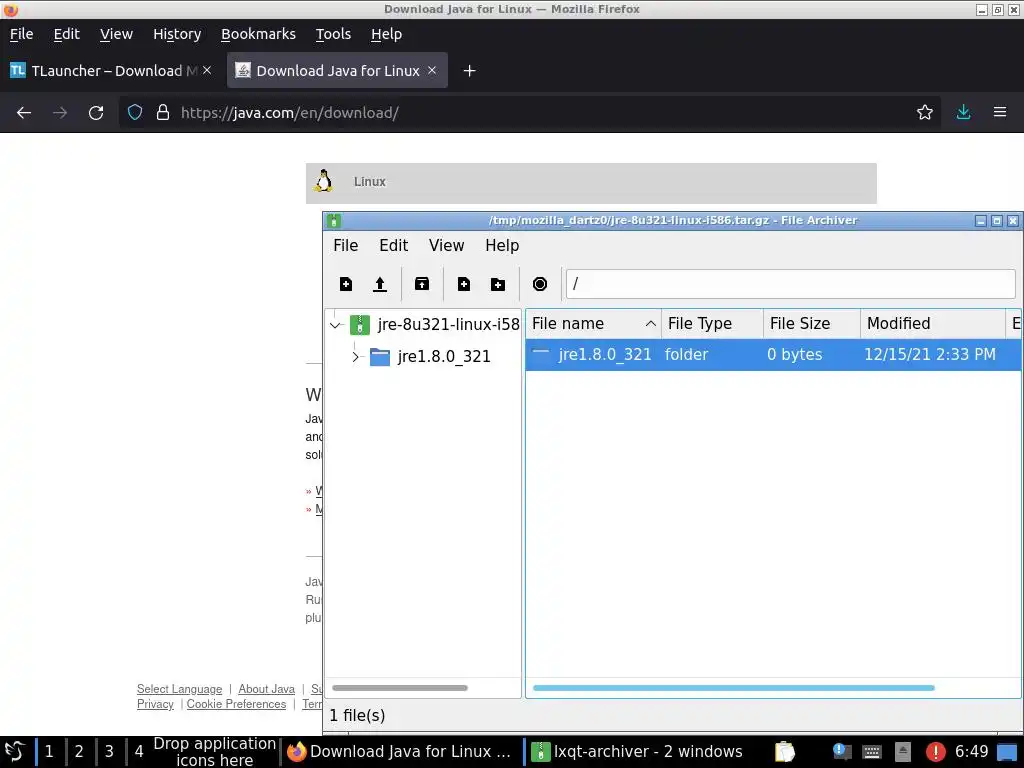Click the red alert tray icon
This screenshot has height=768, width=1024.
point(935,752)
